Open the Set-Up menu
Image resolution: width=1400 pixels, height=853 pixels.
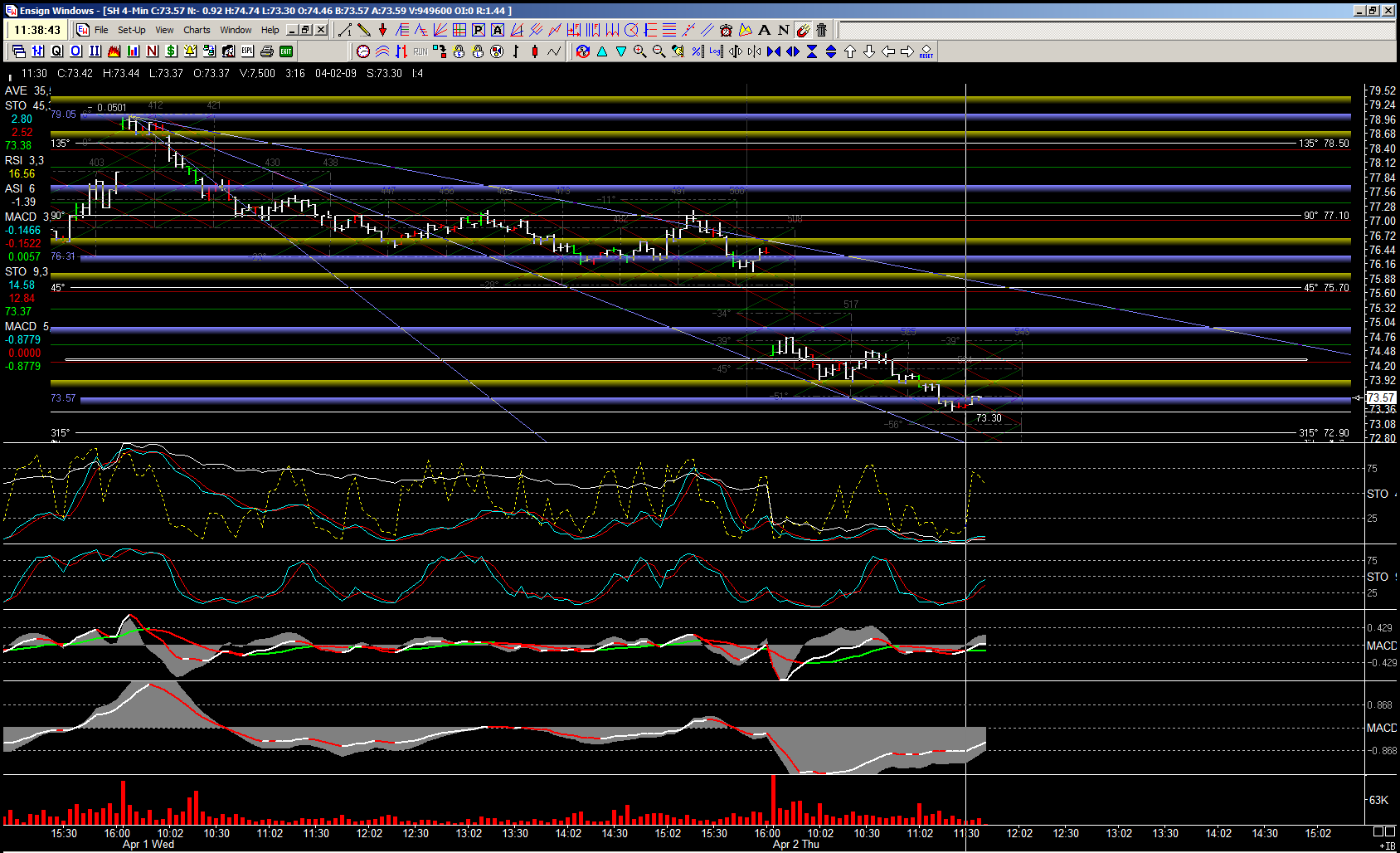132,30
